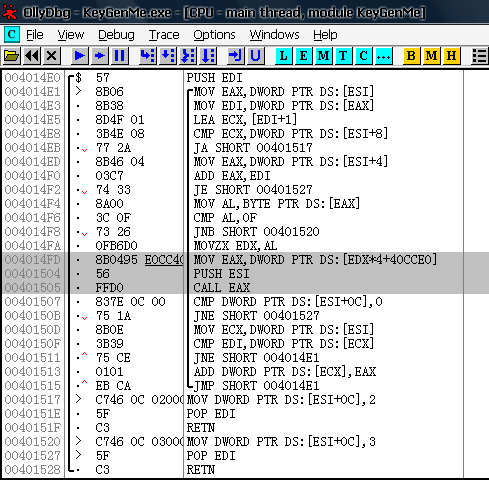Open the View menu
This screenshot has width=489, height=480.
click(x=71, y=35)
